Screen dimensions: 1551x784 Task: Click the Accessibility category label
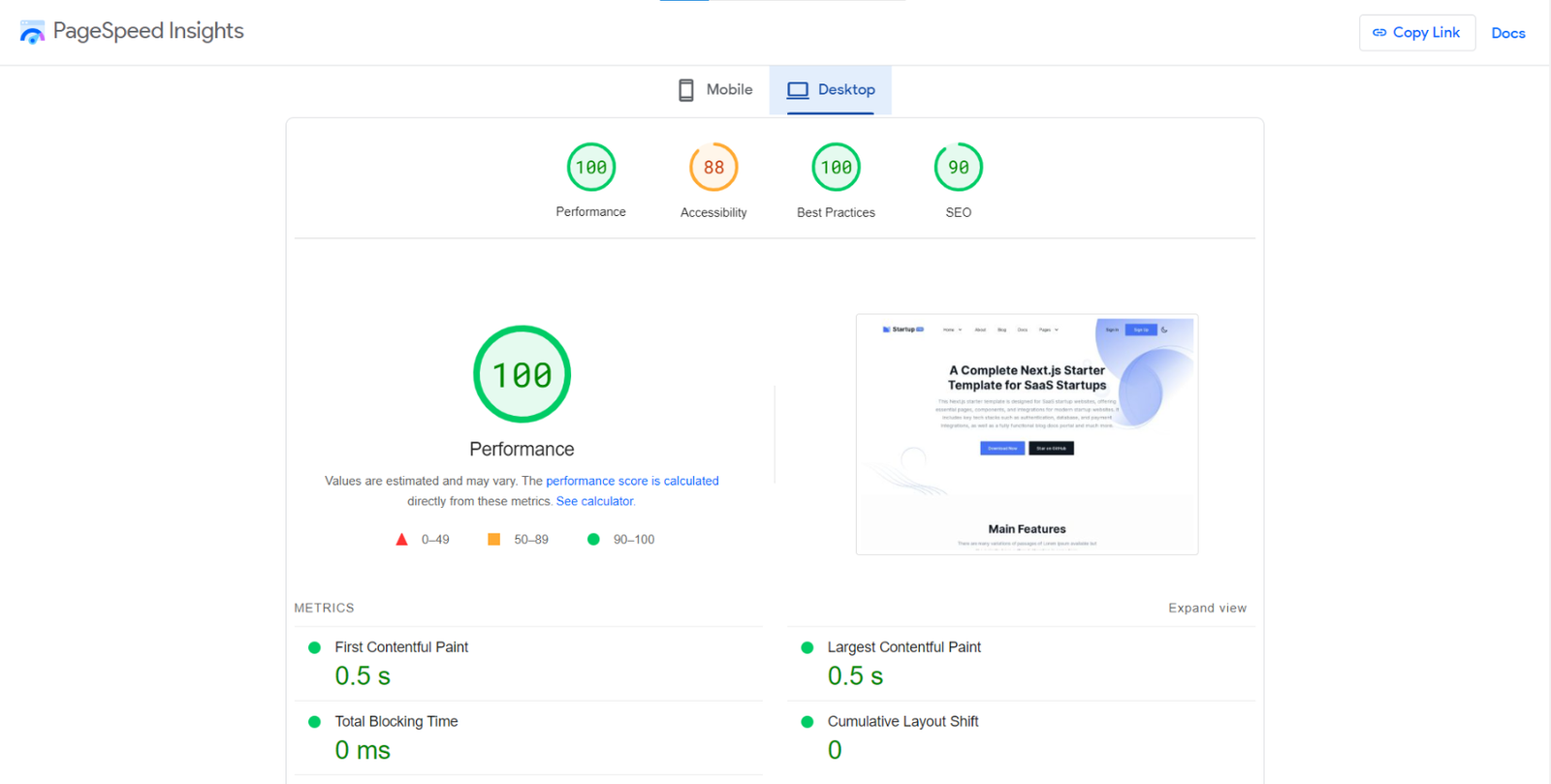tap(713, 212)
